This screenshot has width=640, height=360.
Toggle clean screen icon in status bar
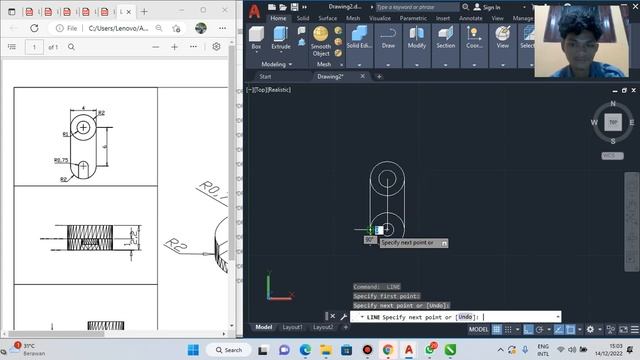pos(623,329)
